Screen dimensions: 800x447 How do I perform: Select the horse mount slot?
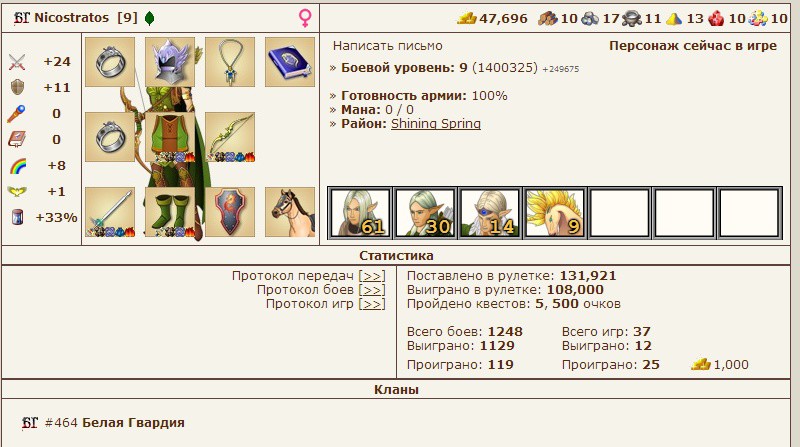290,212
